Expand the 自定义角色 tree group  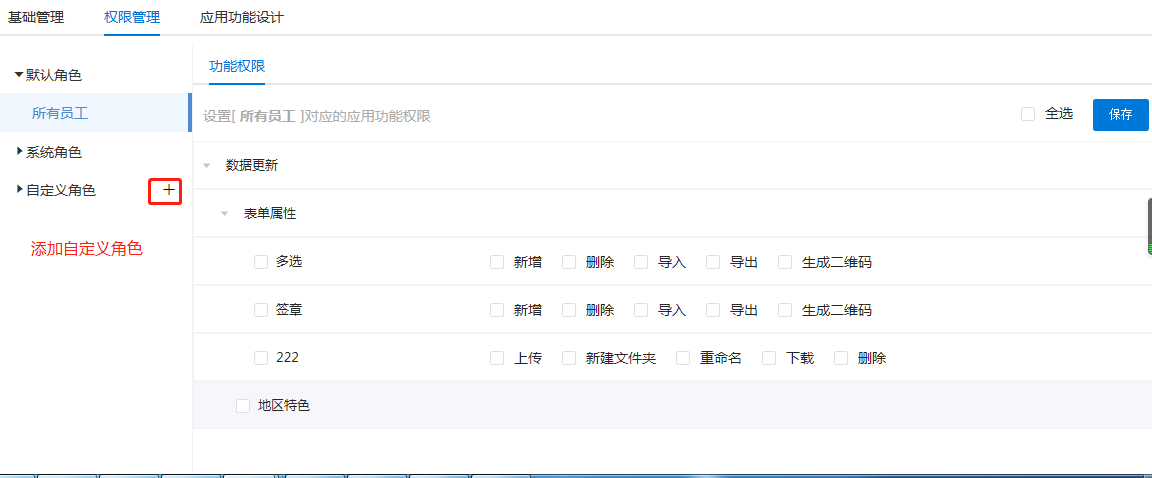[19, 190]
